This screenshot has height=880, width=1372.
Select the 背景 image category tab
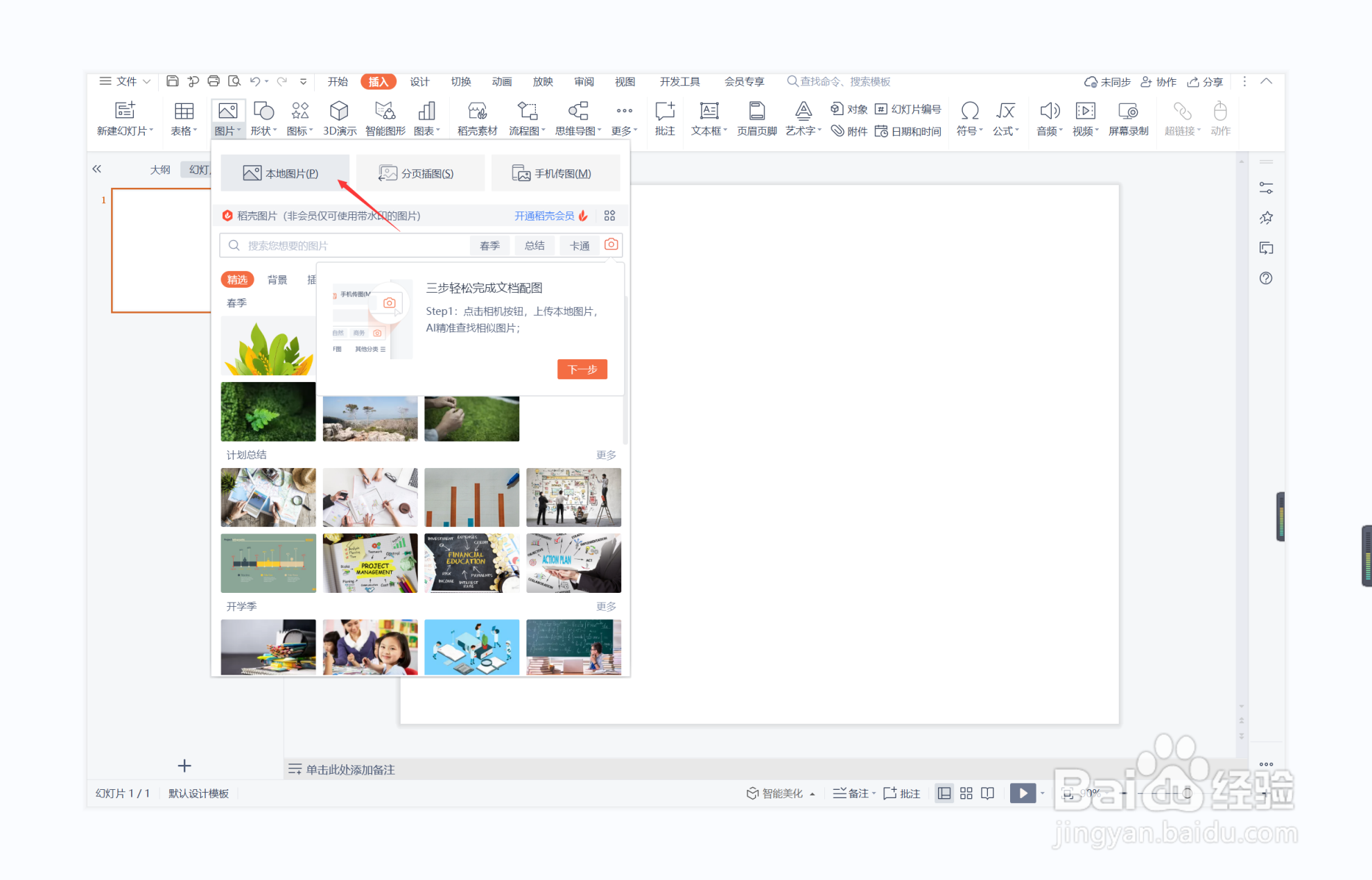277,279
